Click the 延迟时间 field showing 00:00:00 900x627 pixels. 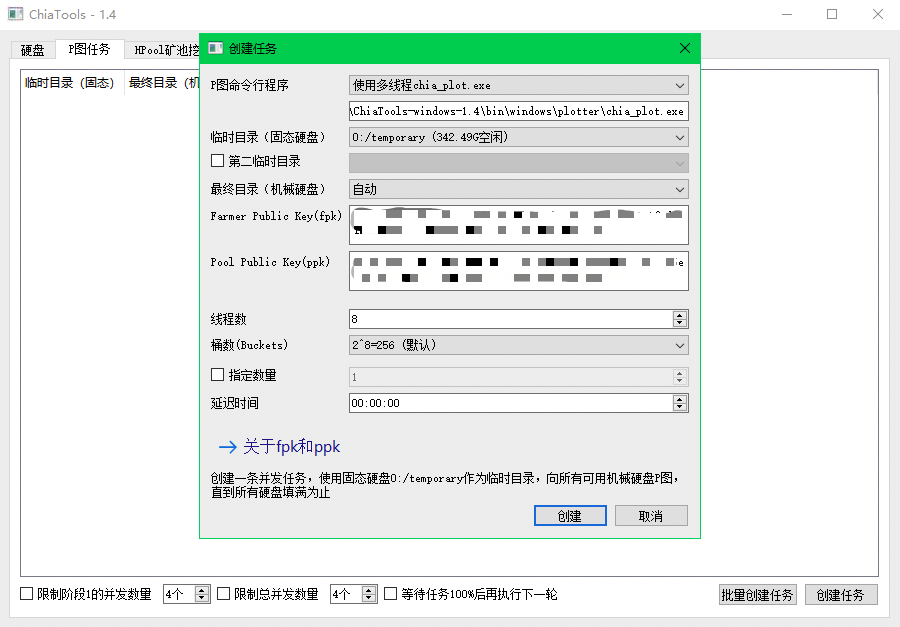(x=510, y=403)
